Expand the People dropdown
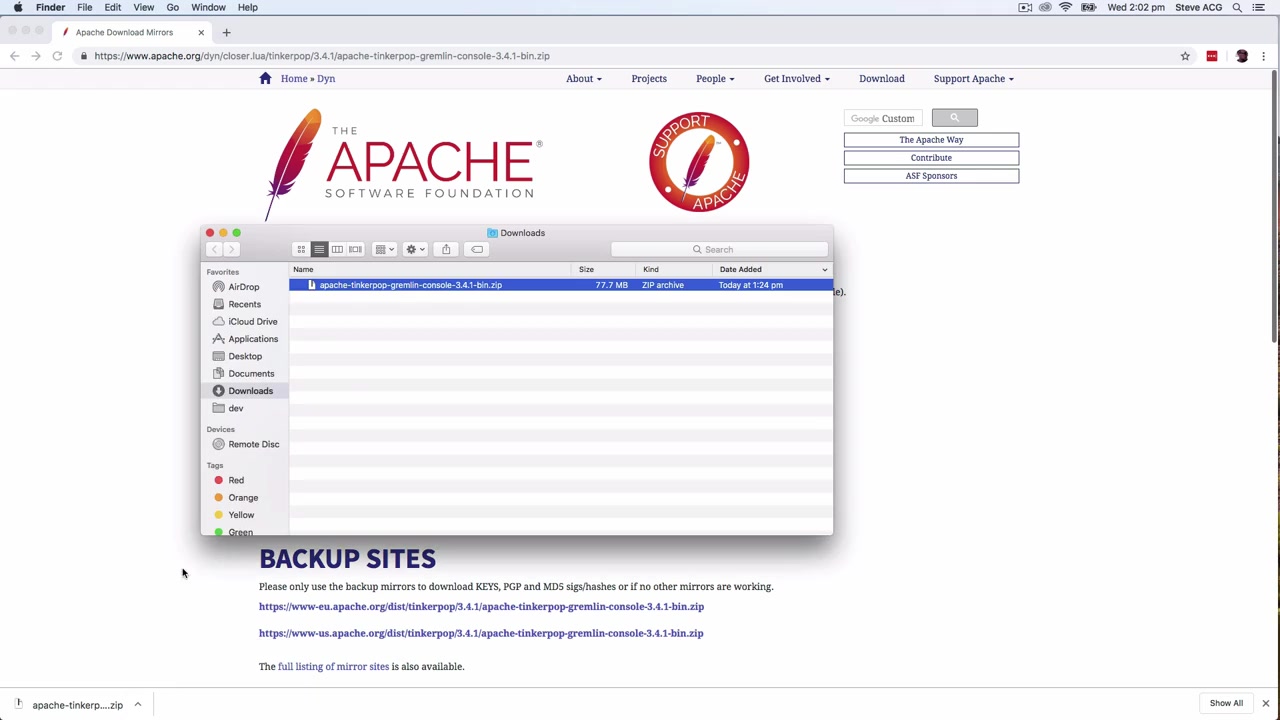The width and height of the screenshot is (1280, 720). (715, 78)
